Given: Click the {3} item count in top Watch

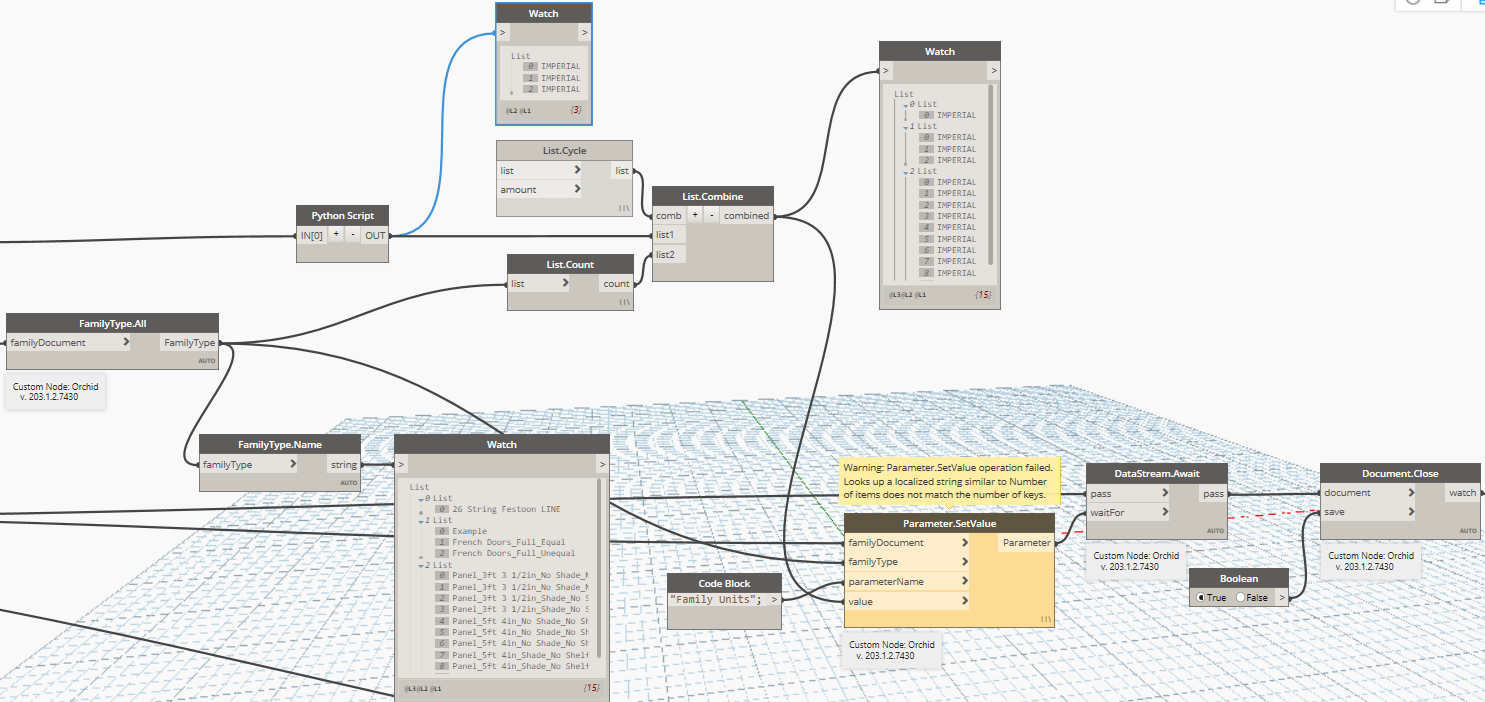Looking at the screenshot, I should [575, 110].
